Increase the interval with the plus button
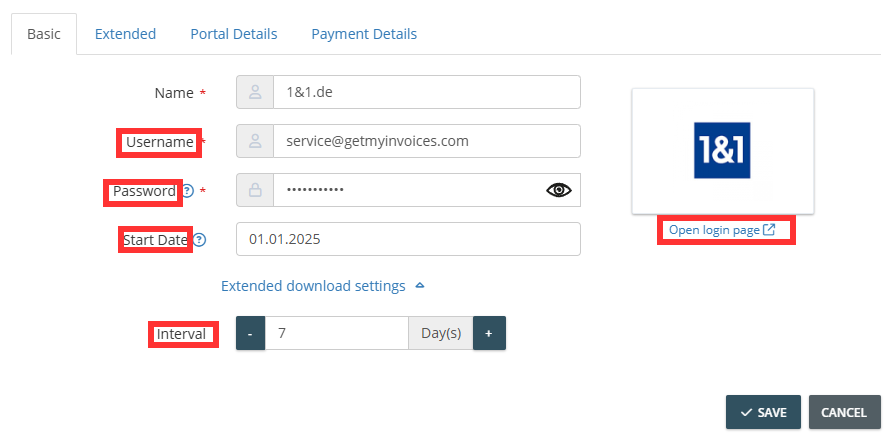Screen dimensions: 895x448 [x=489, y=333]
